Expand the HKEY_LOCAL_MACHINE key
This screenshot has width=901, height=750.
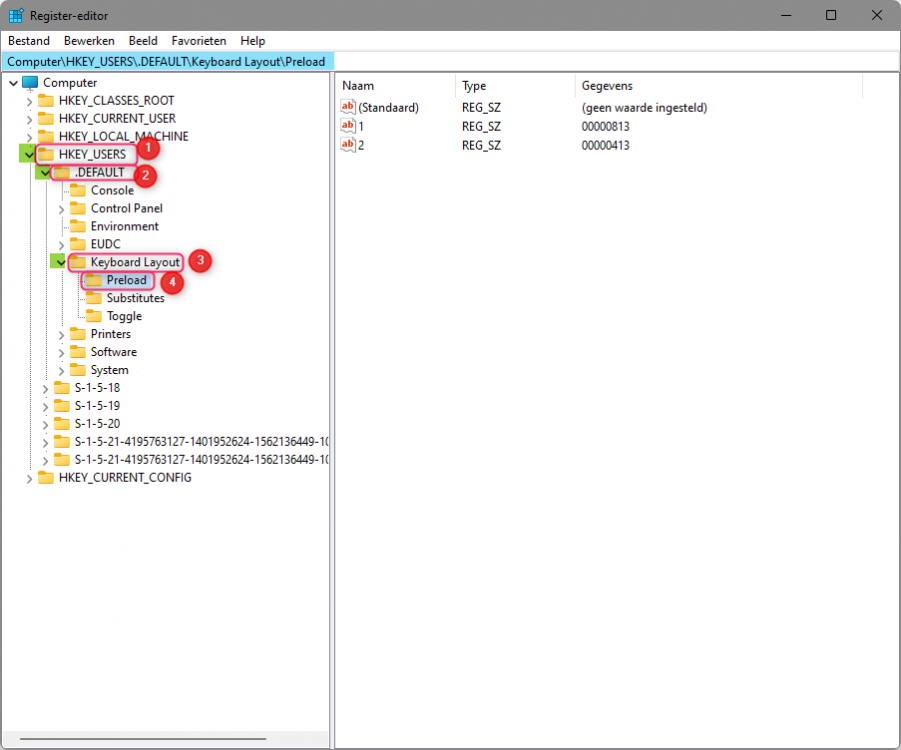pyautogui.click(x=29, y=137)
